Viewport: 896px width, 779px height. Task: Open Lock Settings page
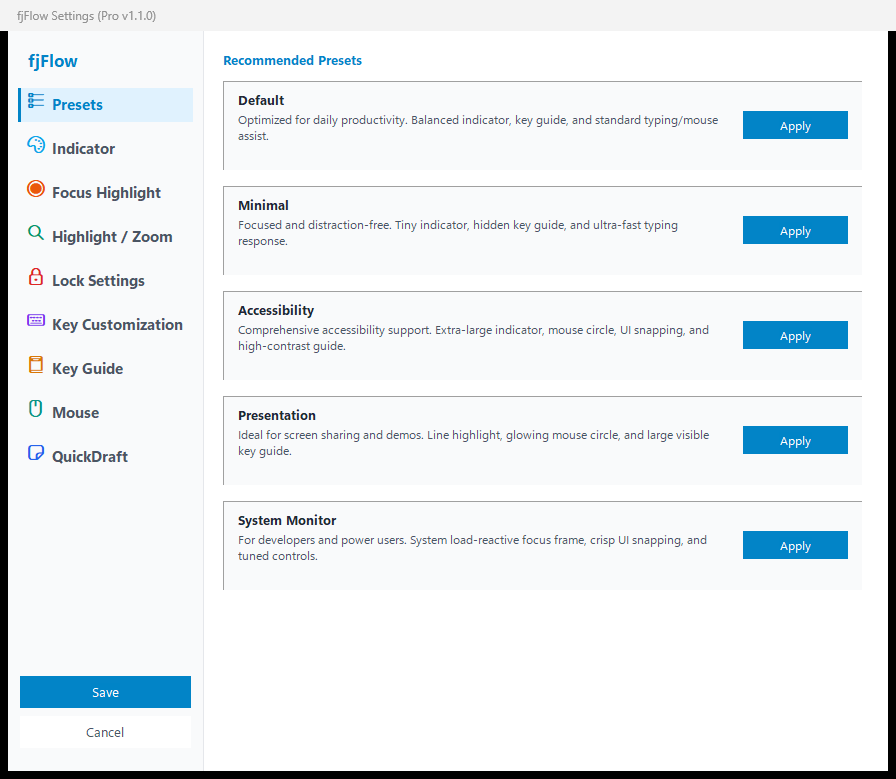(x=106, y=281)
